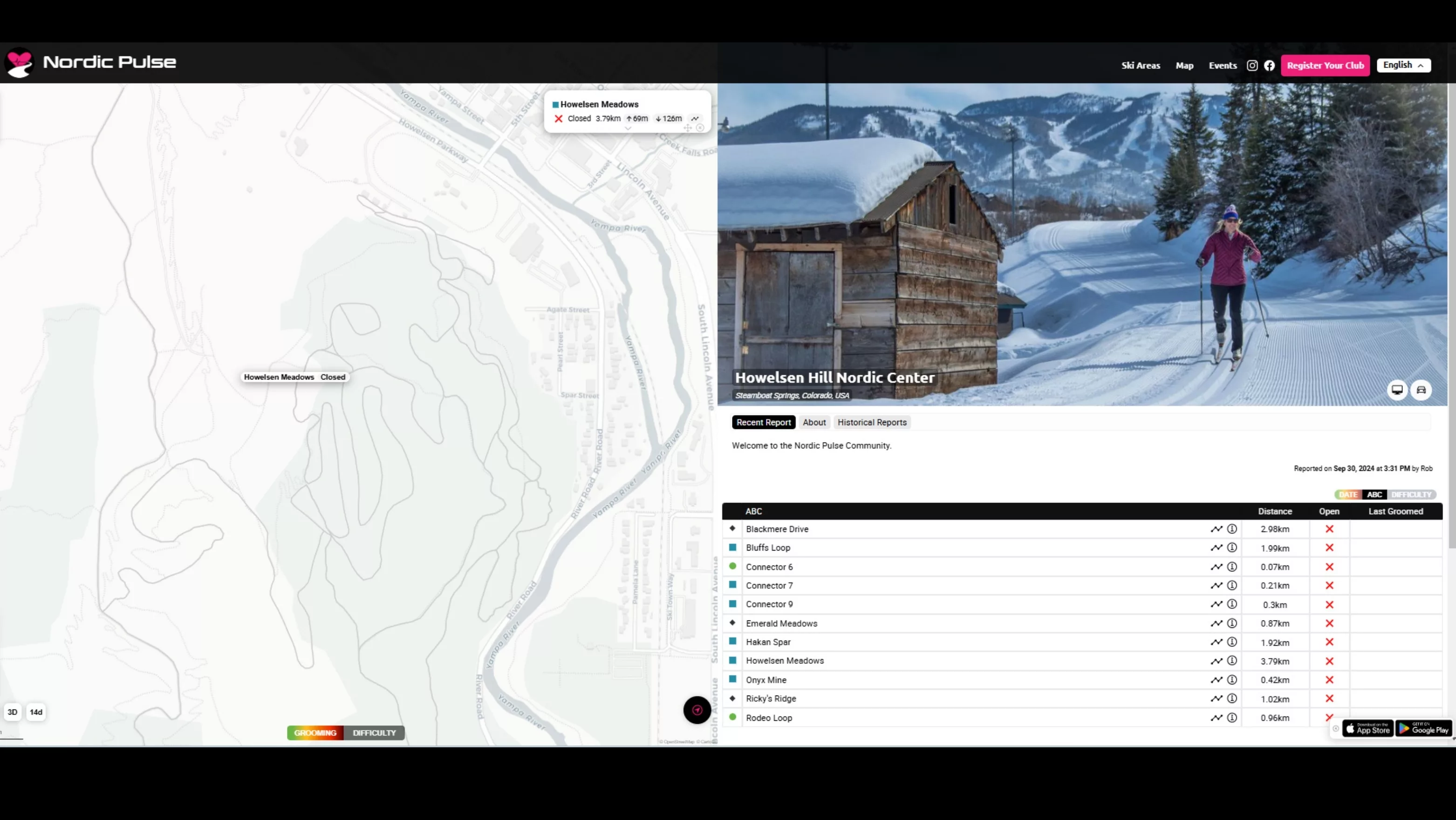Switch map coloring to Difficulty
The width and height of the screenshot is (1456, 820).
pyautogui.click(x=374, y=732)
